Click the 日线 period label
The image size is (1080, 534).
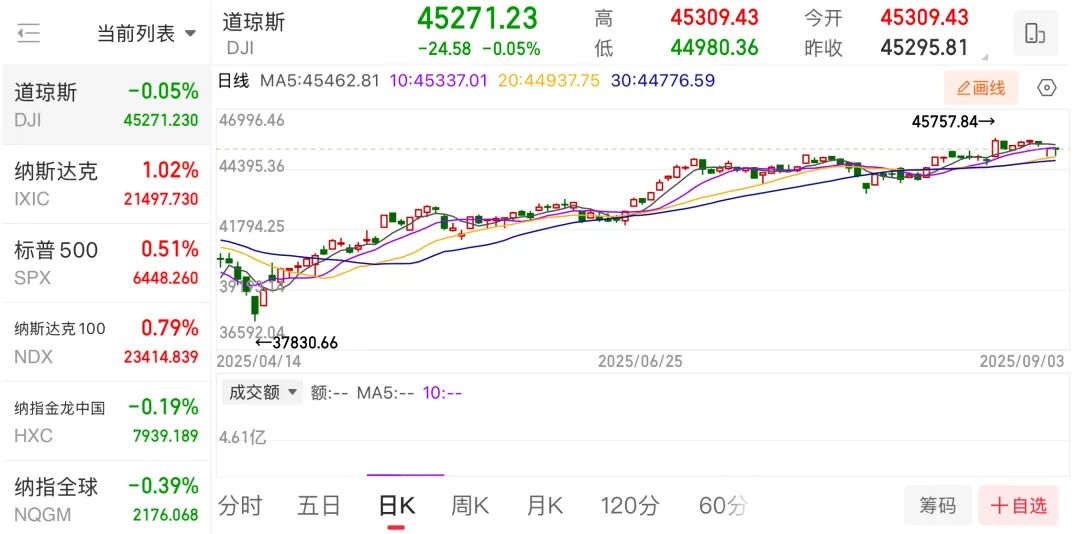[233, 81]
